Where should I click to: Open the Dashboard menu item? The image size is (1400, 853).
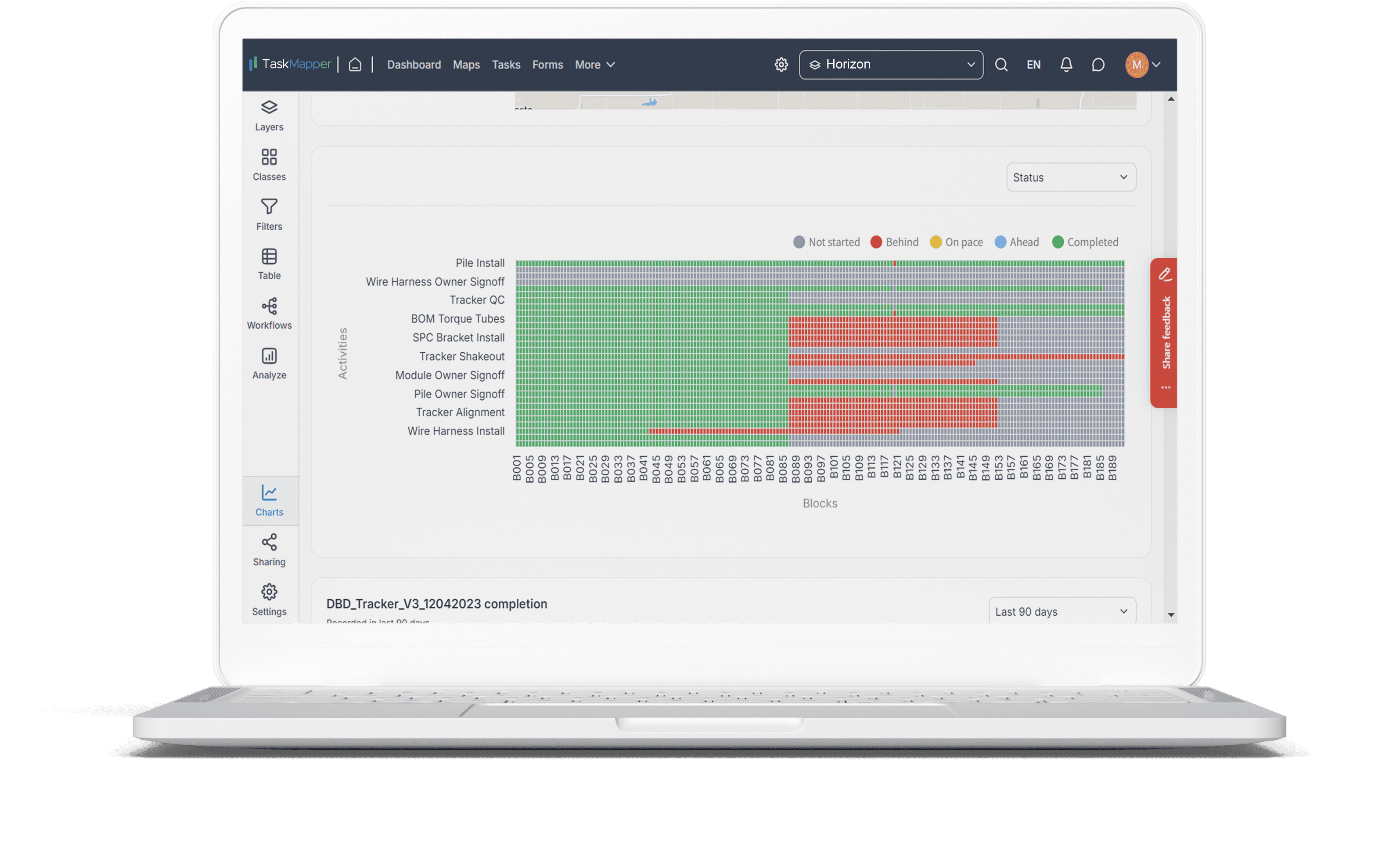414,65
